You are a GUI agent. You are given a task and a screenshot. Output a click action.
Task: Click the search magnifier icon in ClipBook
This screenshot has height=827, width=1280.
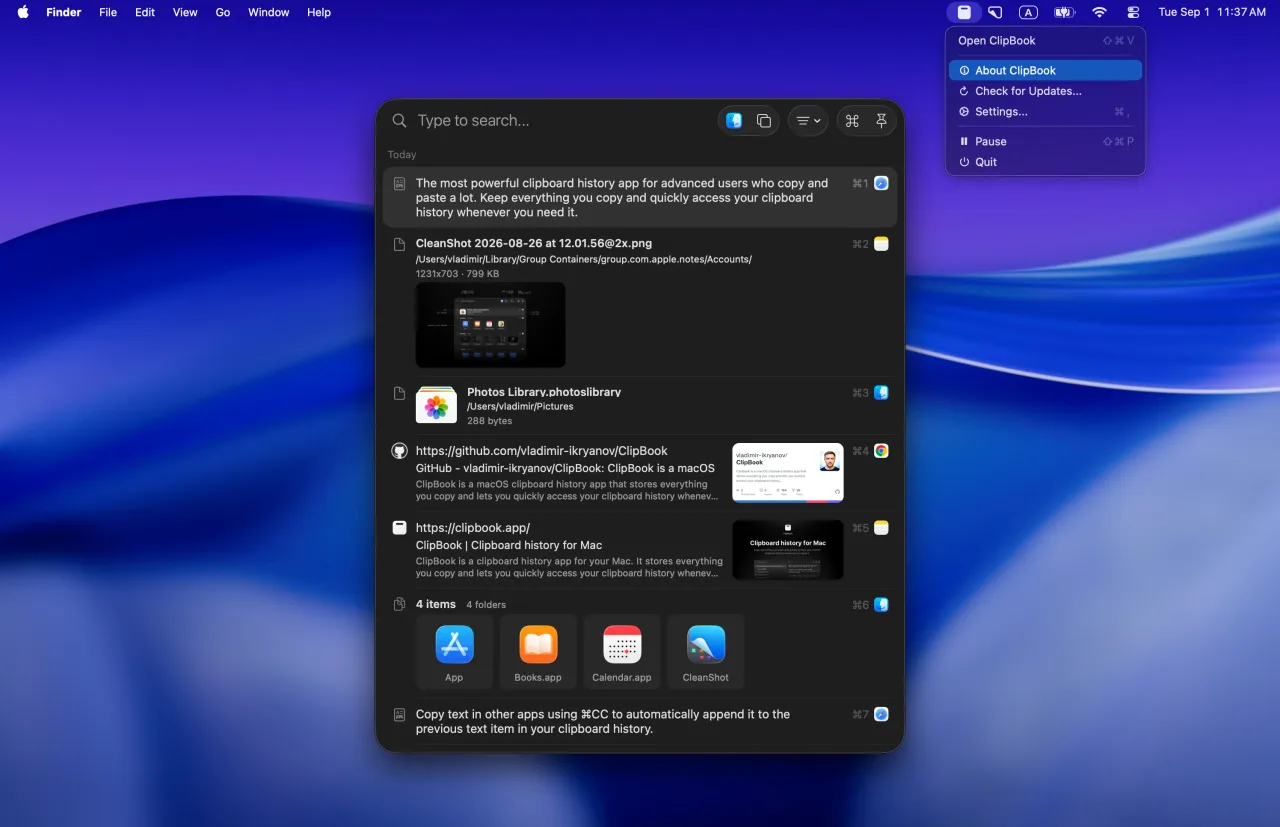click(x=399, y=120)
